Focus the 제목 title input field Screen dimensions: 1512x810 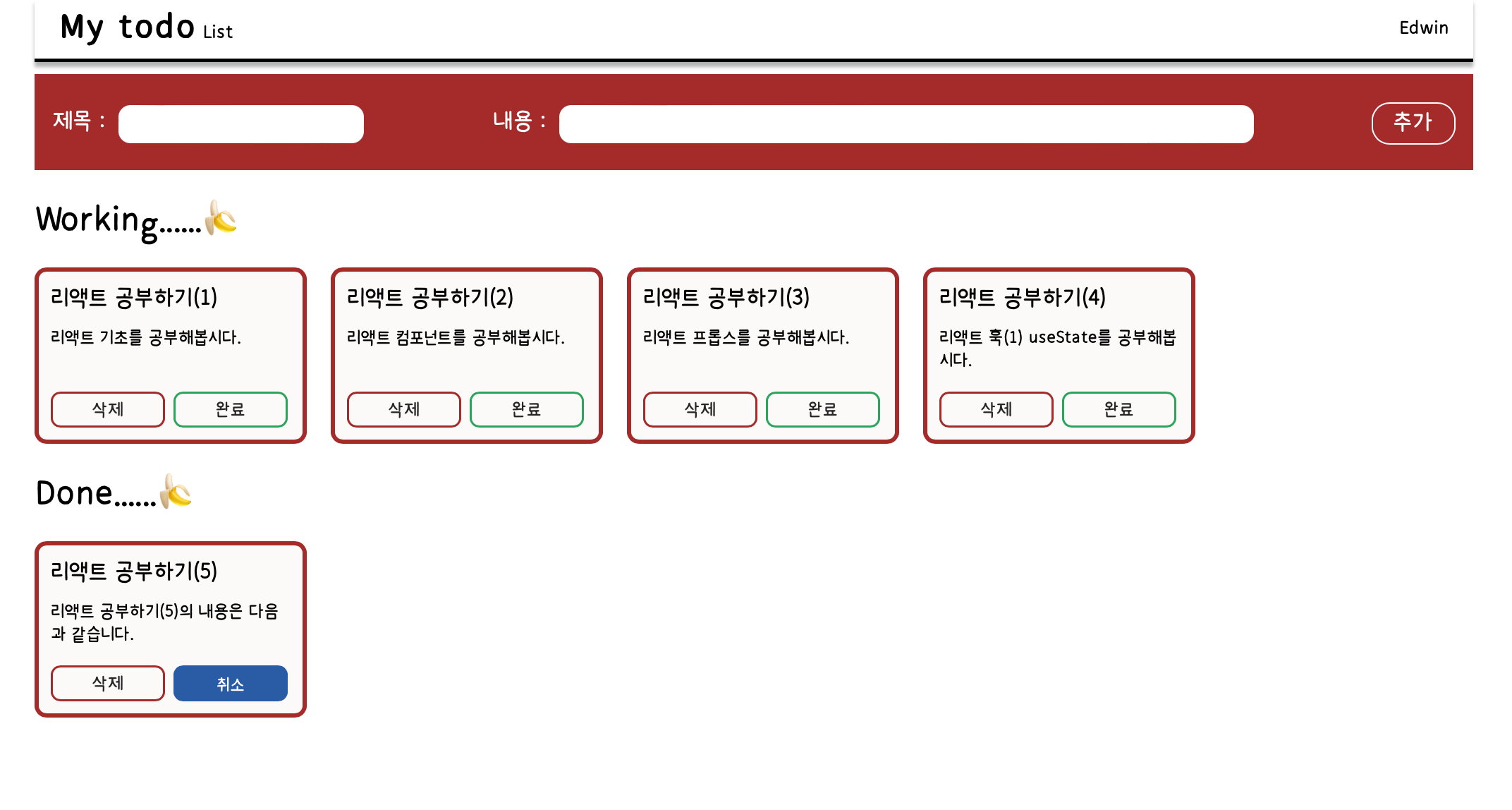[241, 124]
